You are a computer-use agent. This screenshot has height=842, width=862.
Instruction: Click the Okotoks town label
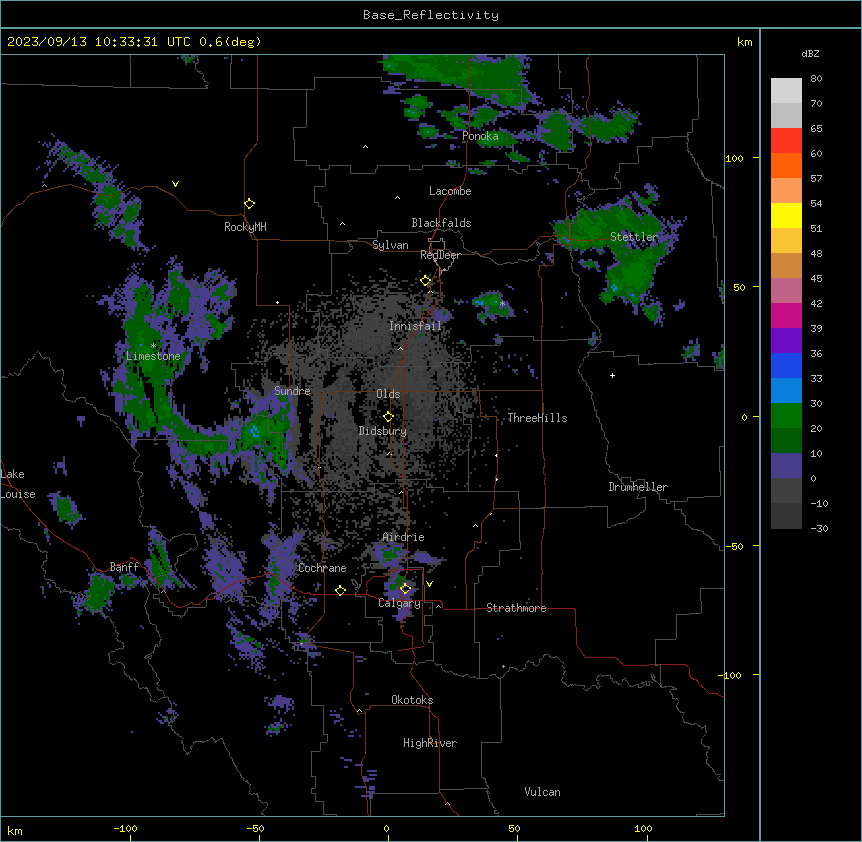[412, 700]
